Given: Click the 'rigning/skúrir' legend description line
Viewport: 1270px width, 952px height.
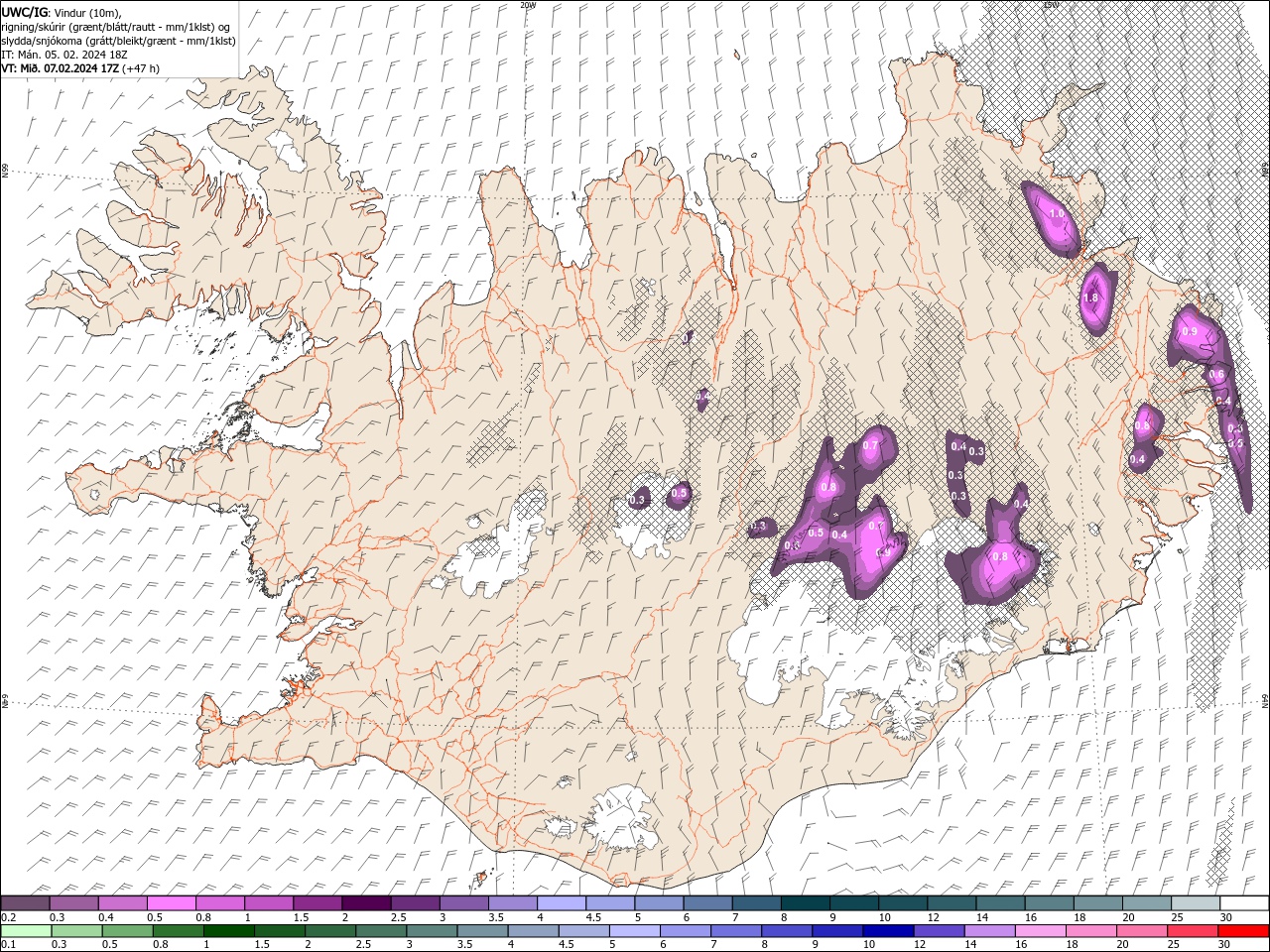Looking at the screenshot, I should point(116,27).
